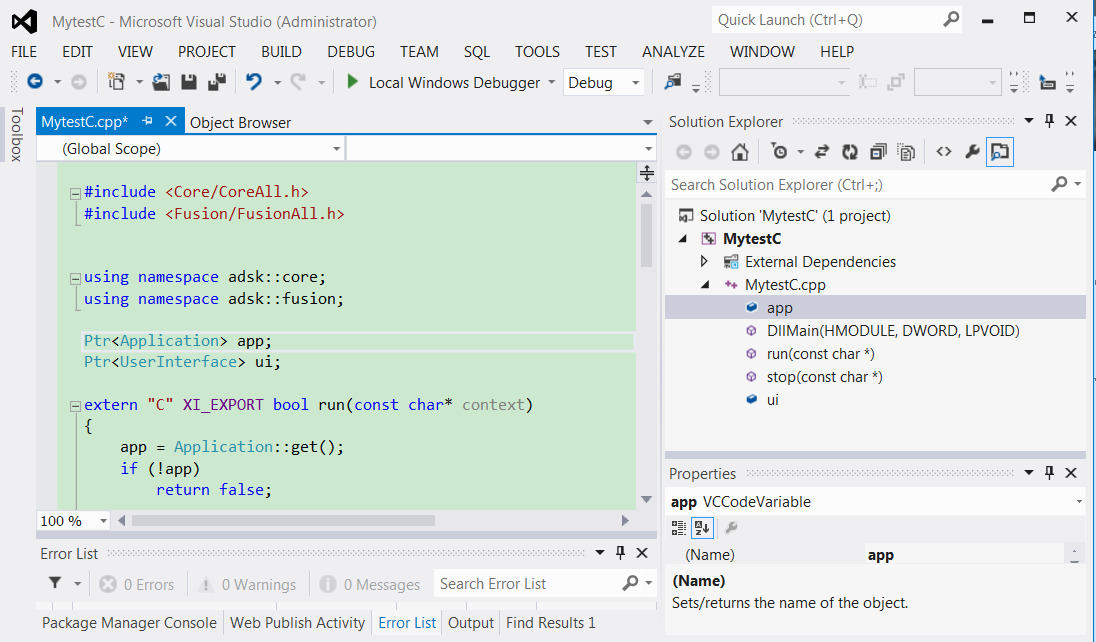This screenshot has width=1096, height=642.
Task: Open the BUILD menu
Action: pos(281,52)
